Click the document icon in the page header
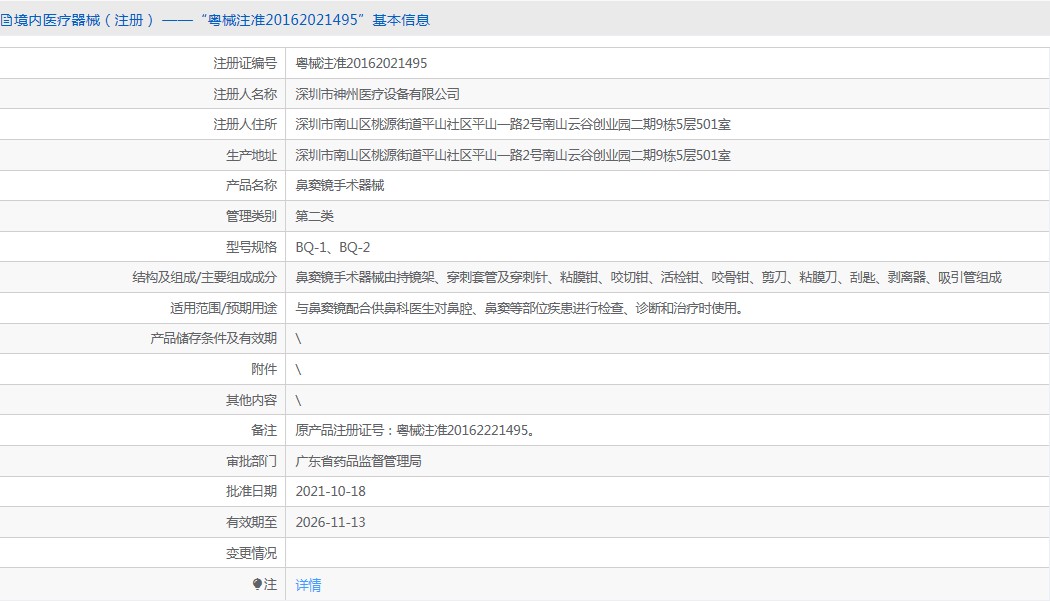Screen dimensions: 1050x603 pos(7,20)
